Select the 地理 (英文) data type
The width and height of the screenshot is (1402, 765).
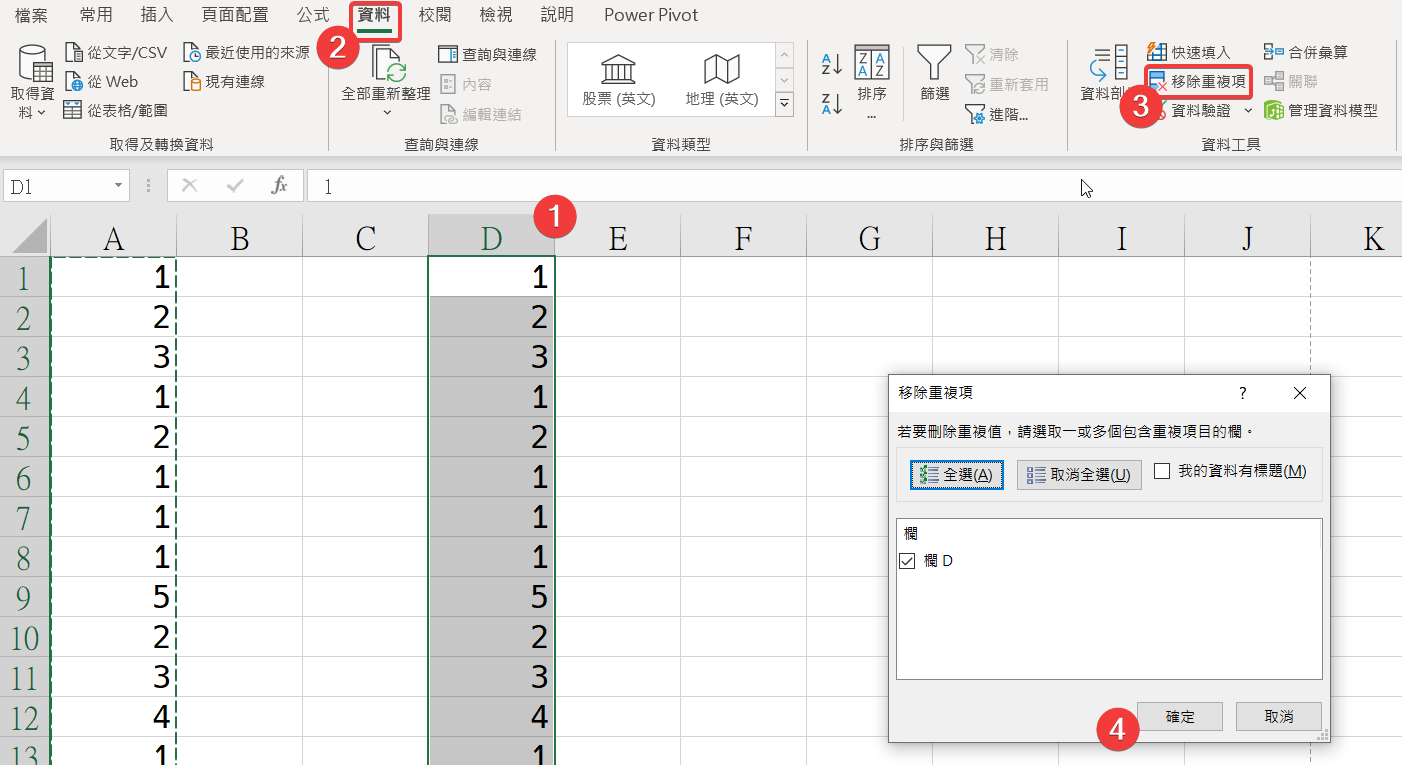coord(721,80)
